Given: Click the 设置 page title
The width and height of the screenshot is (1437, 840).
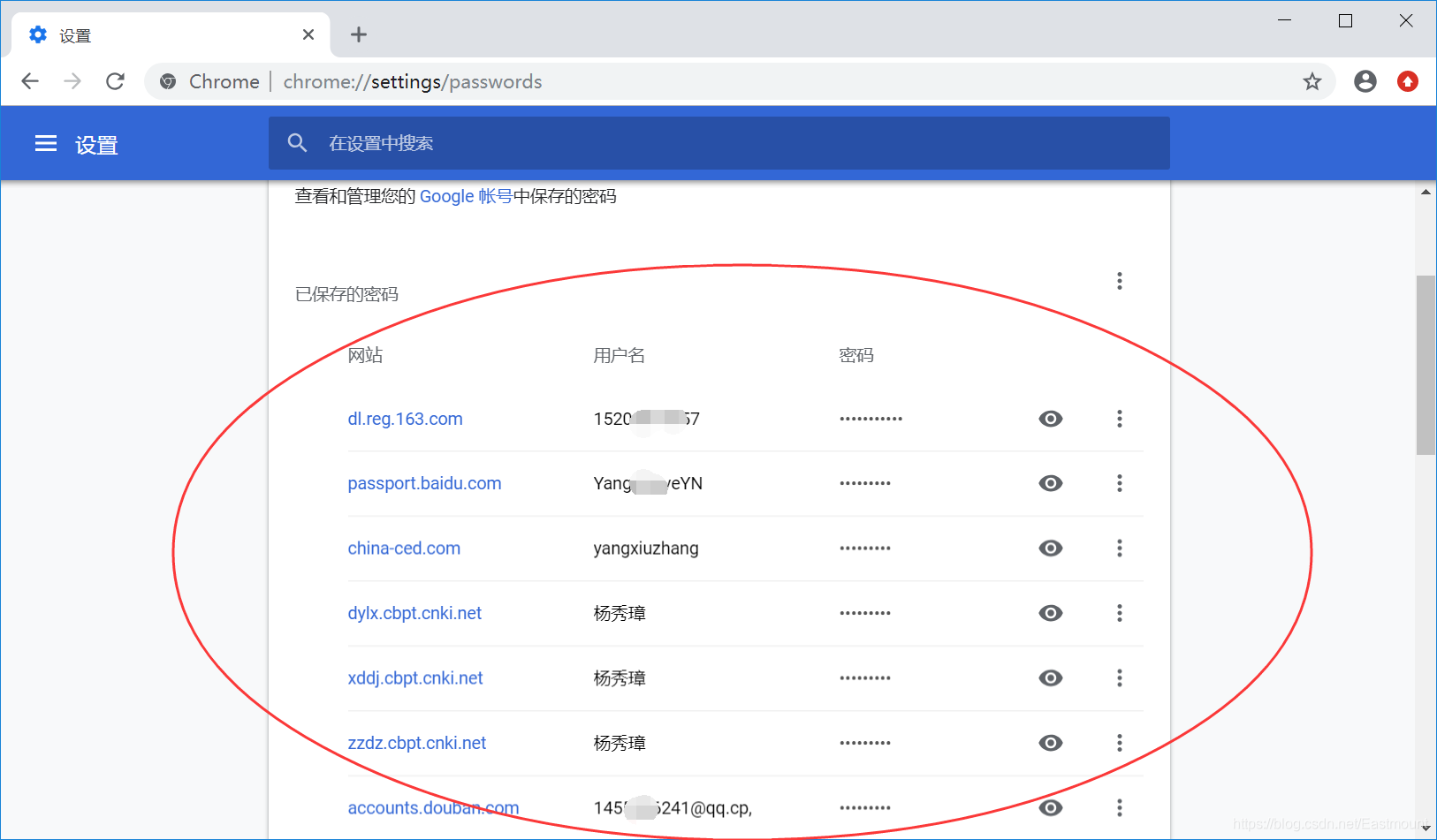Looking at the screenshot, I should click(x=96, y=145).
